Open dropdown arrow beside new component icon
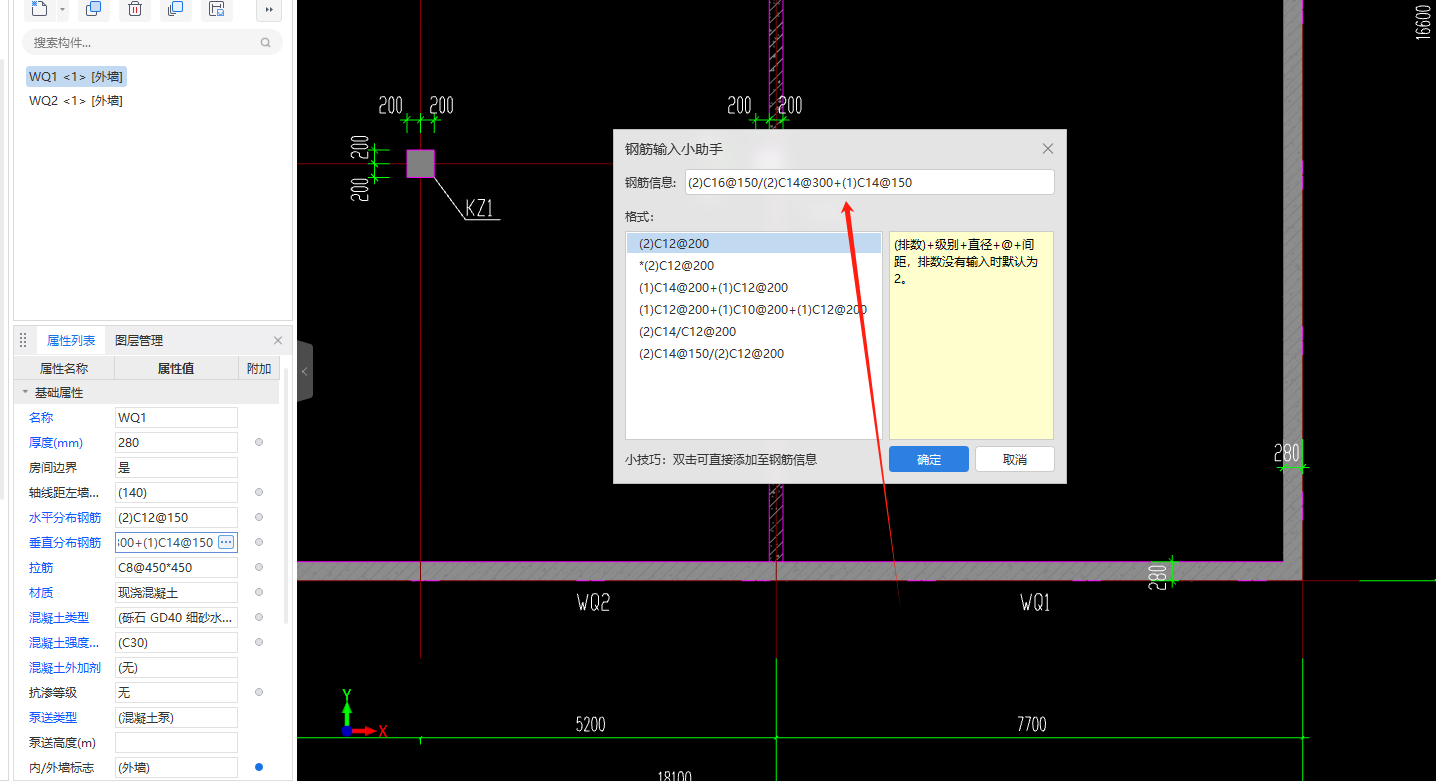 tap(63, 10)
